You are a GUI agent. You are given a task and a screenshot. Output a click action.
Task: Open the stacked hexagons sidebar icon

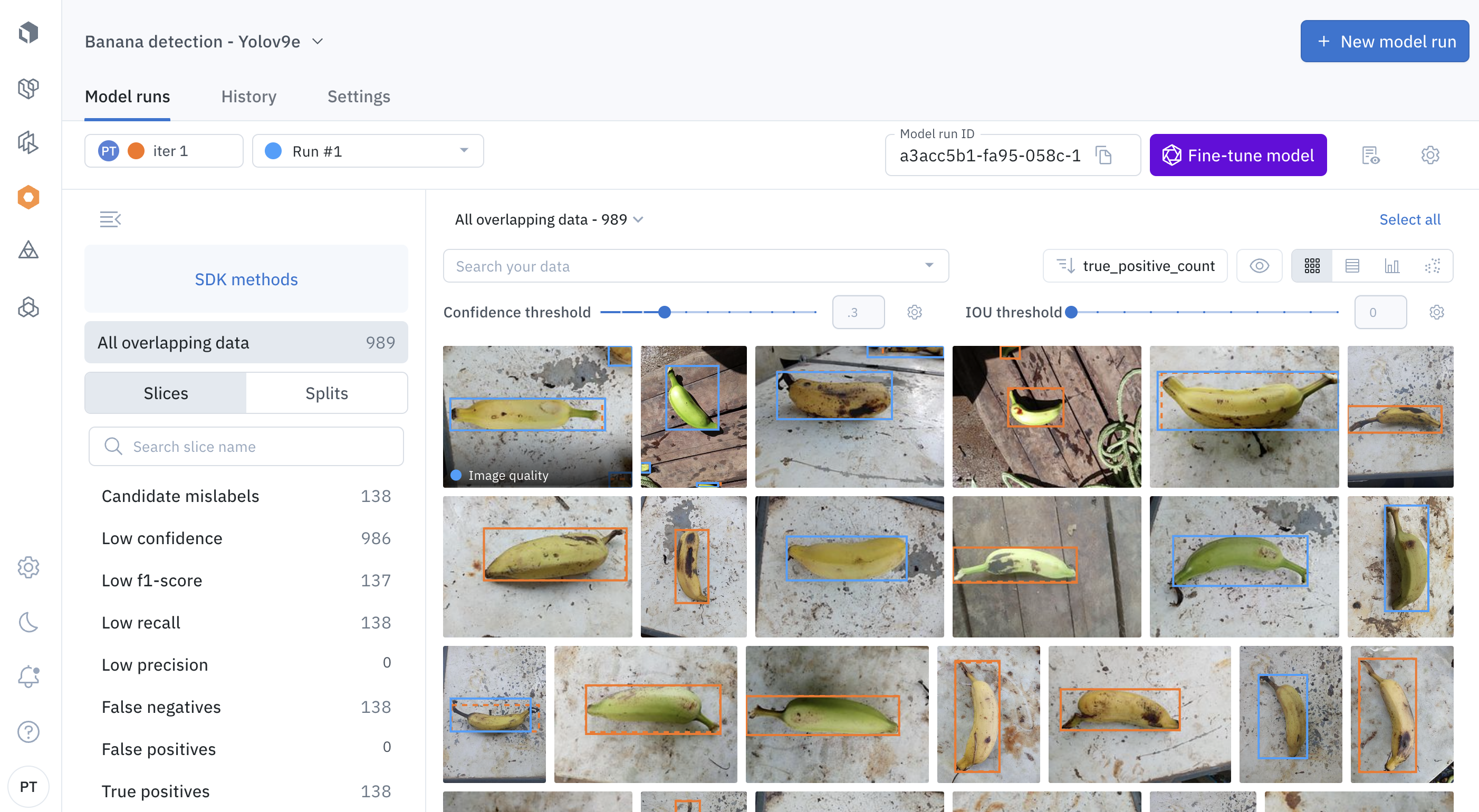tap(28, 306)
